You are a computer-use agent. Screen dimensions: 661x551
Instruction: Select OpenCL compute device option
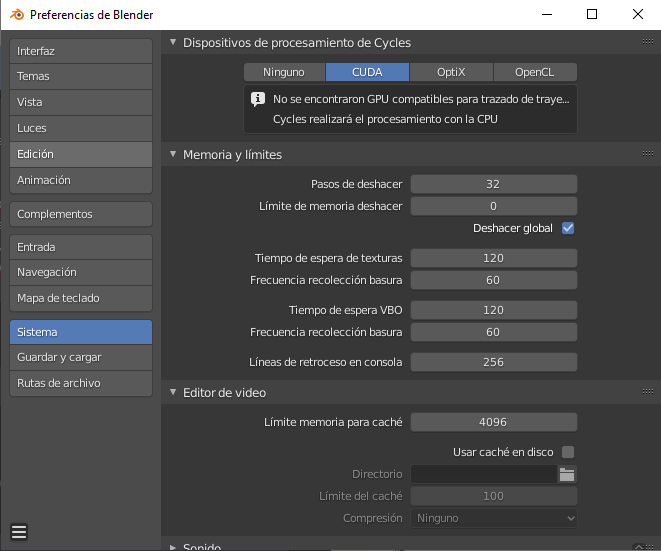(535, 72)
